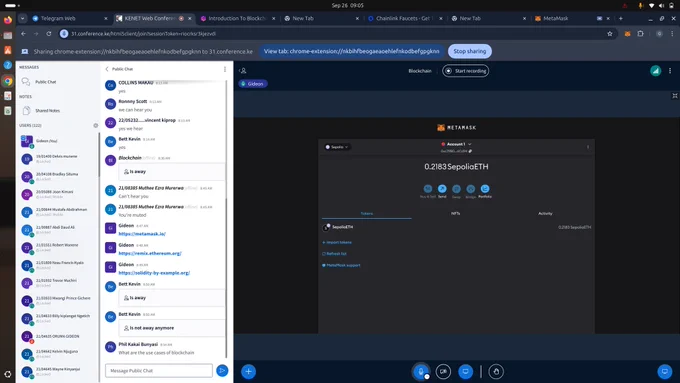Click the Gideon talking indicator badge

click(252, 84)
